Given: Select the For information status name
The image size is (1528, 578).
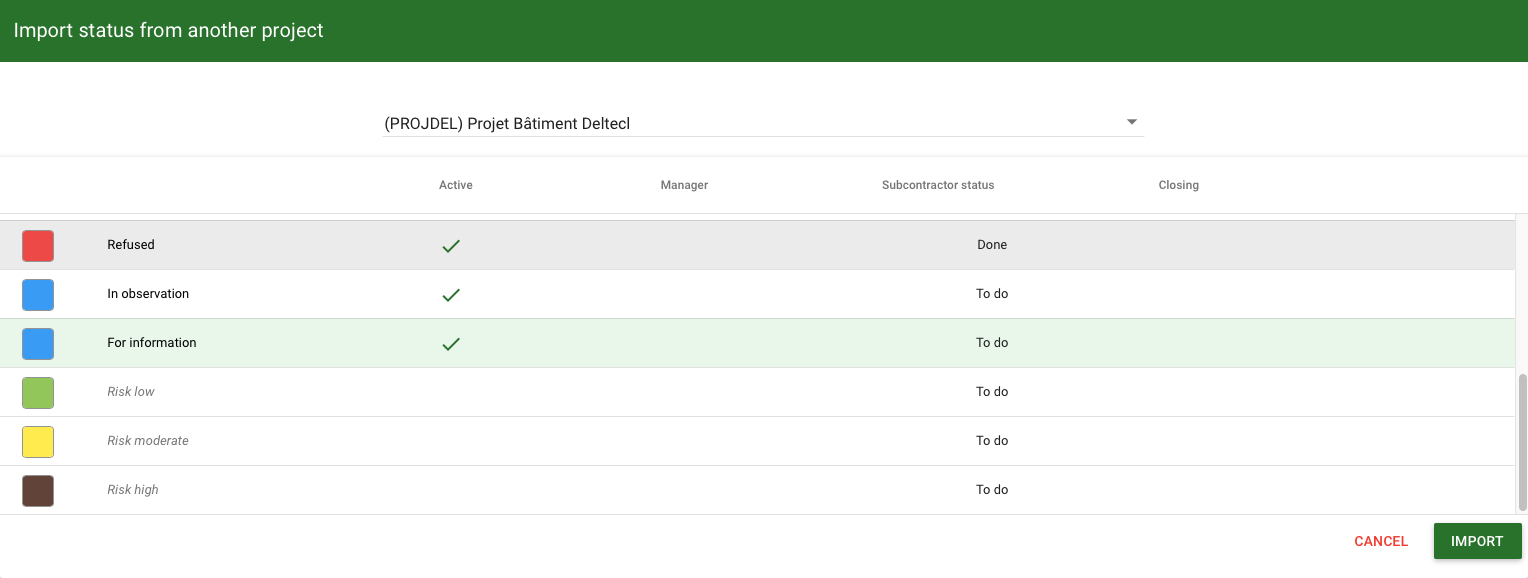Looking at the screenshot, I should [152, 342].
